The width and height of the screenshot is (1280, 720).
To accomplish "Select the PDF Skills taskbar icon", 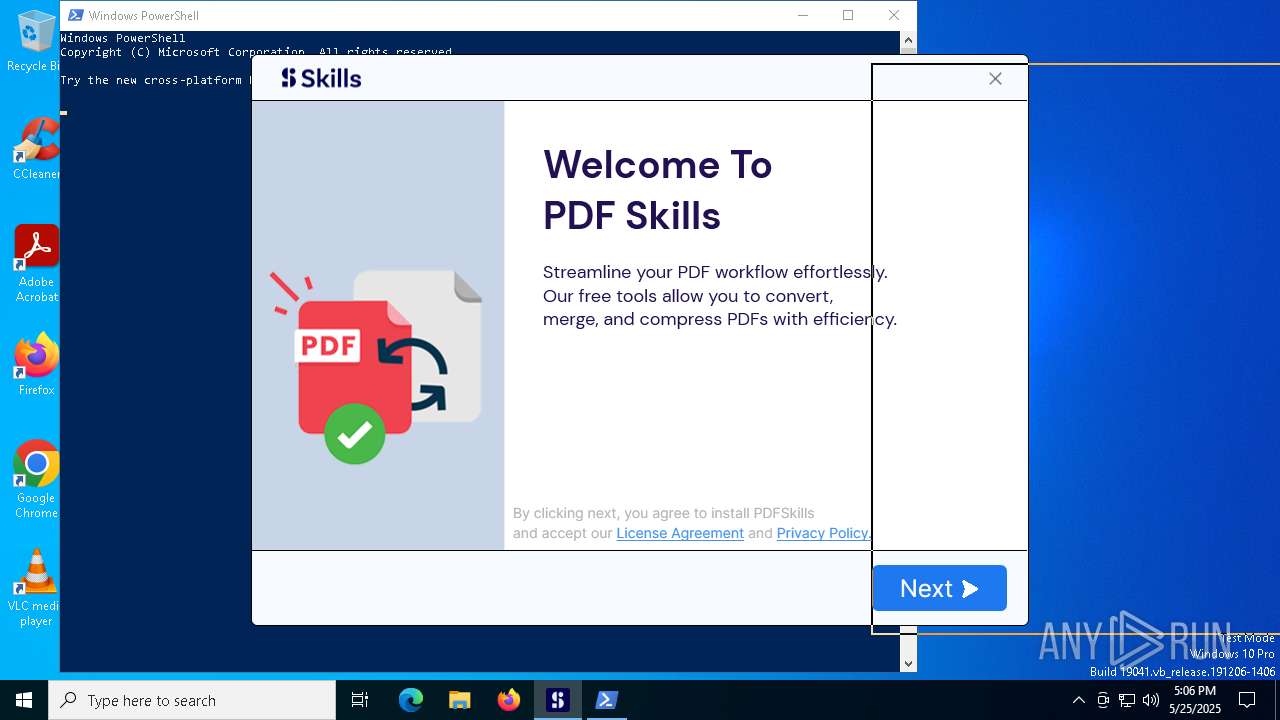I will [558, 700].
